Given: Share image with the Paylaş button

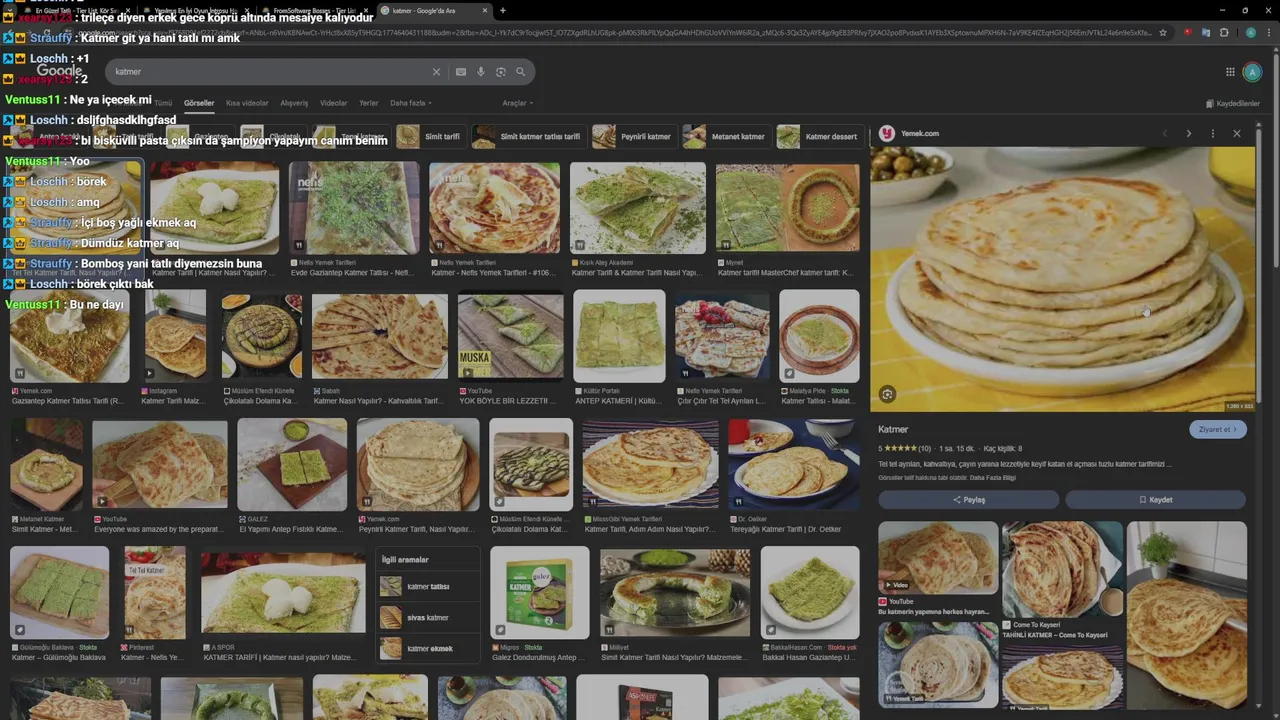Looking at the screenshot, I should point(968,500).
